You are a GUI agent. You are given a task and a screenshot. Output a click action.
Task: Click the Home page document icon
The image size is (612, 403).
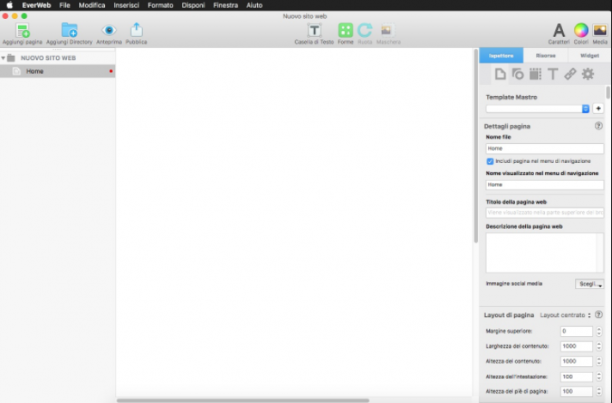(16, 71)
